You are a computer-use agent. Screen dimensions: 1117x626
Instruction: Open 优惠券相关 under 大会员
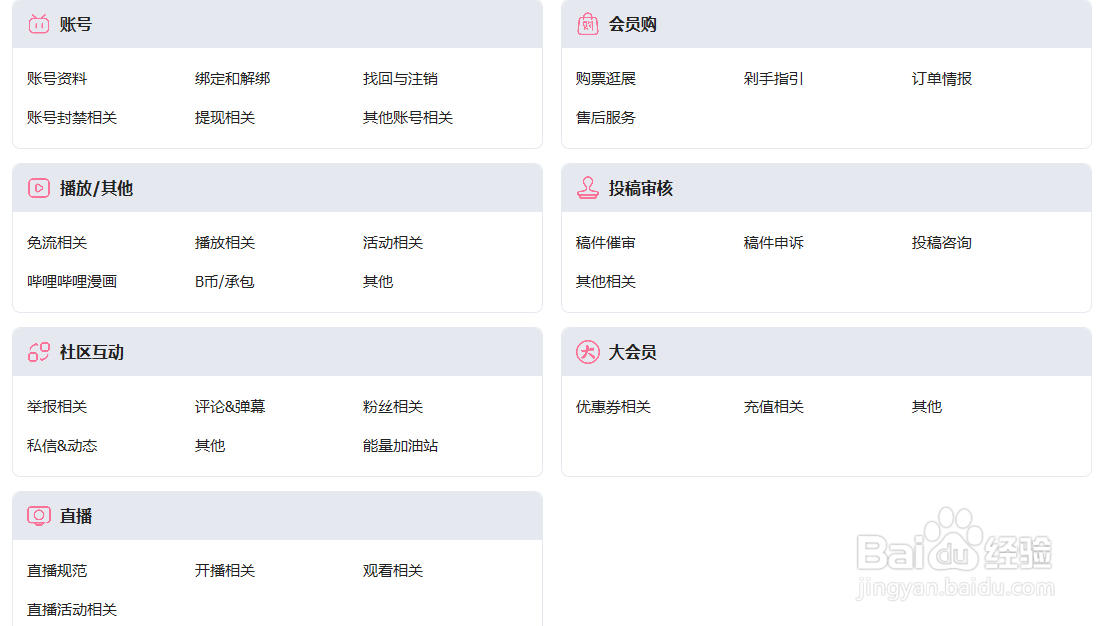(613, 406)
